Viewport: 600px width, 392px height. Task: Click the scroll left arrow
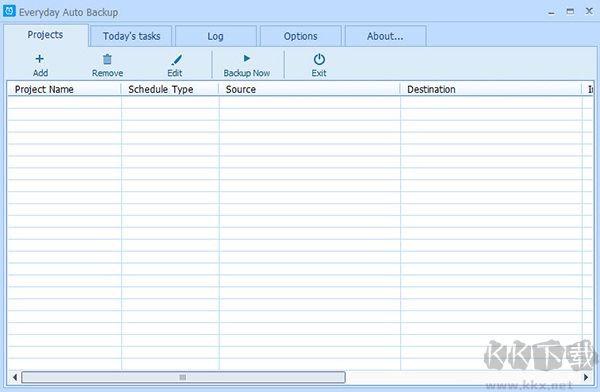[15, 377]
